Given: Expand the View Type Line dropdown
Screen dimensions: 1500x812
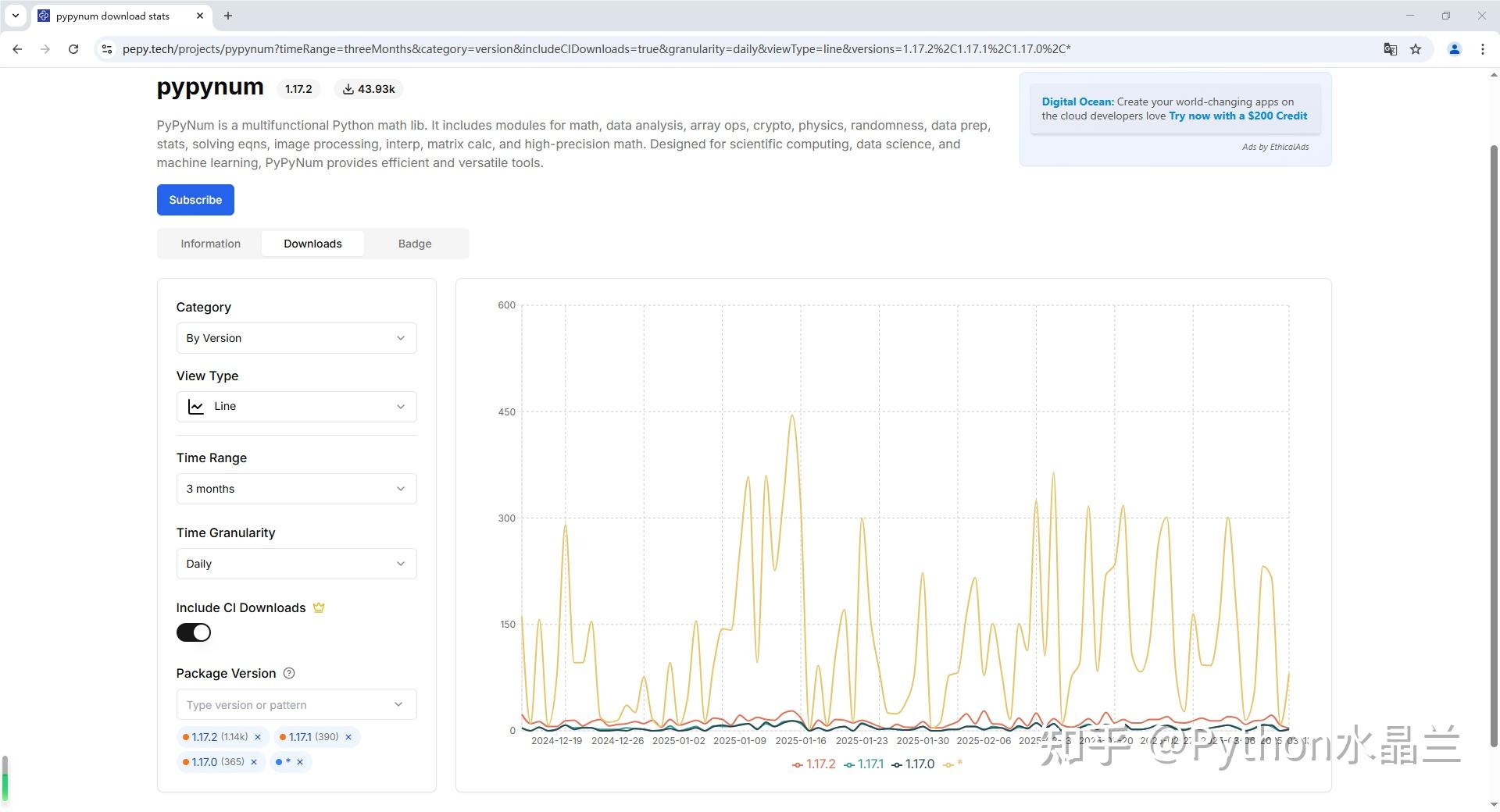Looking at the screenshot, I should pos(296,407).
